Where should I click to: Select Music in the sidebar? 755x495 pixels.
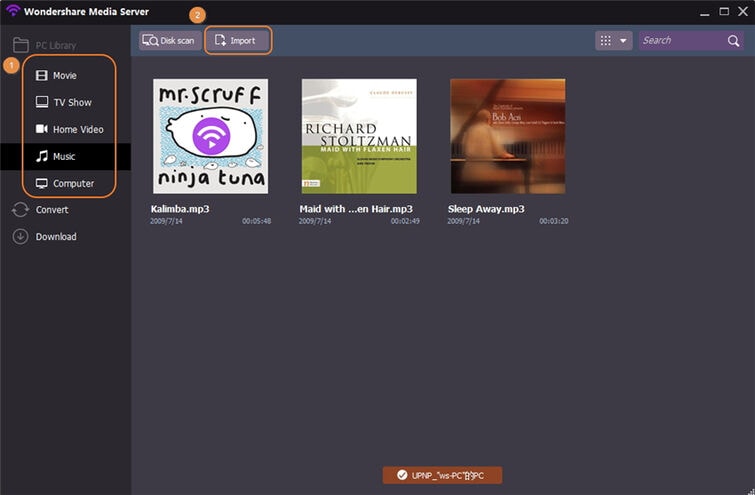(65, 156)
